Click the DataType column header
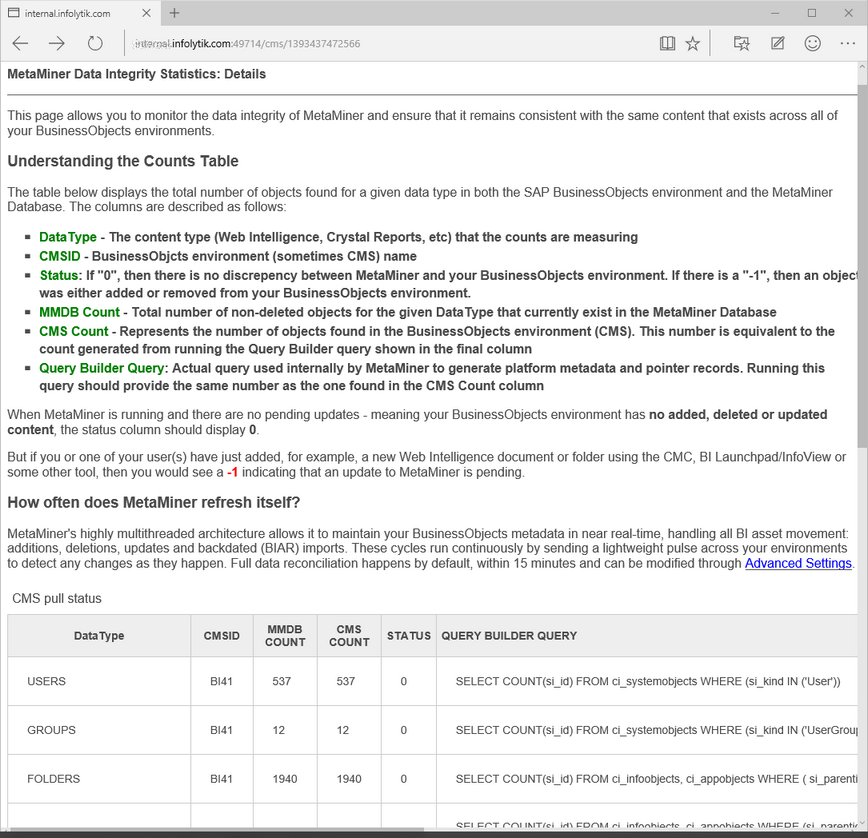This screenshot has height=838, width=868. click(x=99, y=636)
